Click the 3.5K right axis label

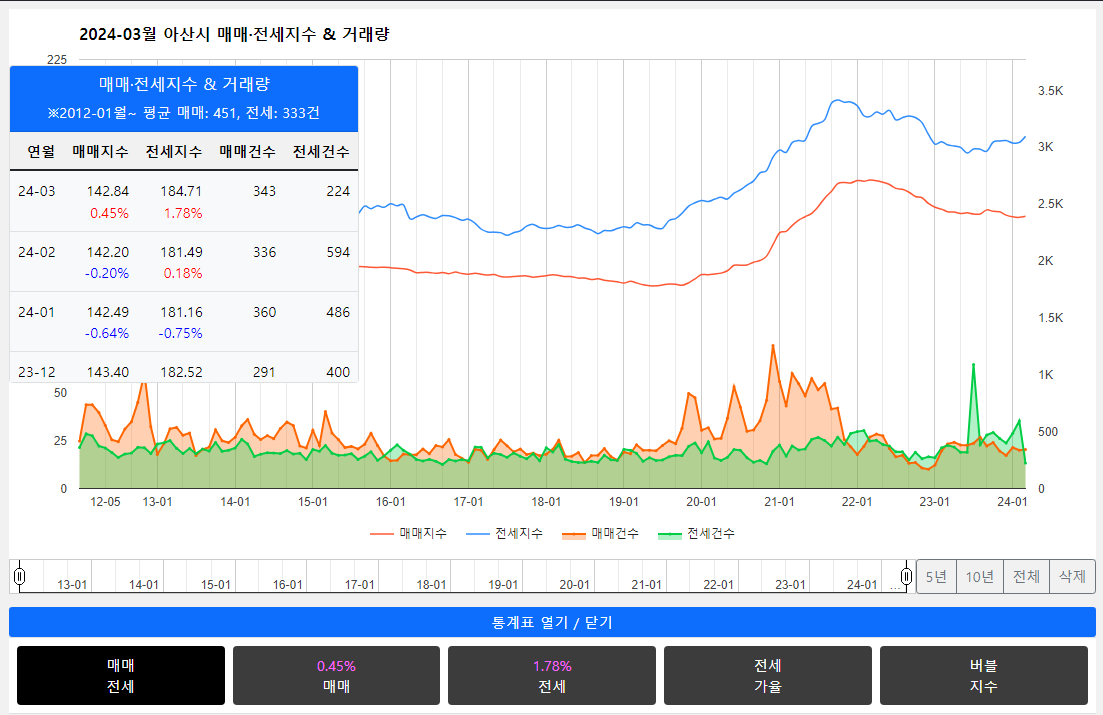click(1050, 91)
